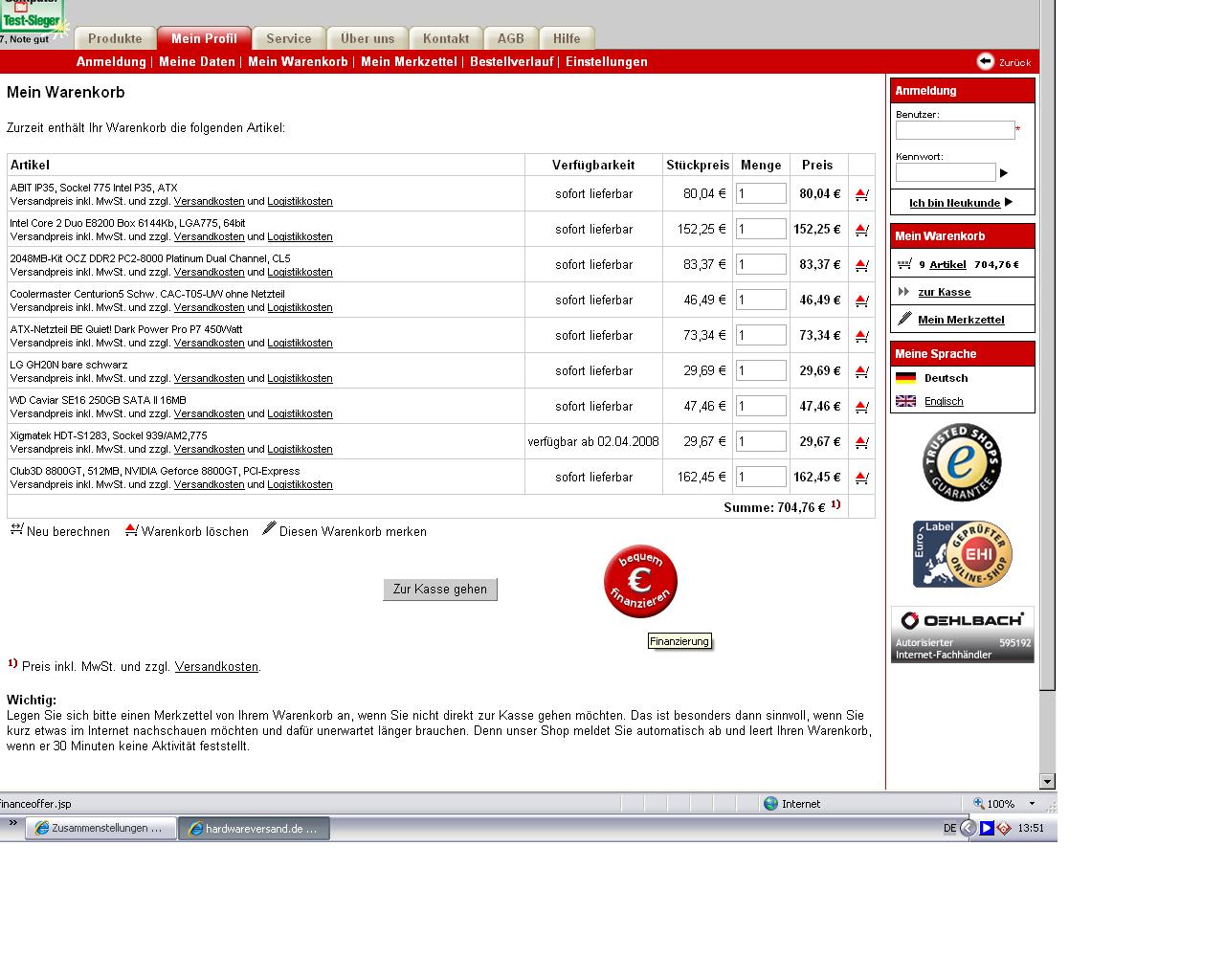This screenshot has width=1225, height=980.
Task: Click the Warenkorb löschen cart icon
Action: [131, 529]
